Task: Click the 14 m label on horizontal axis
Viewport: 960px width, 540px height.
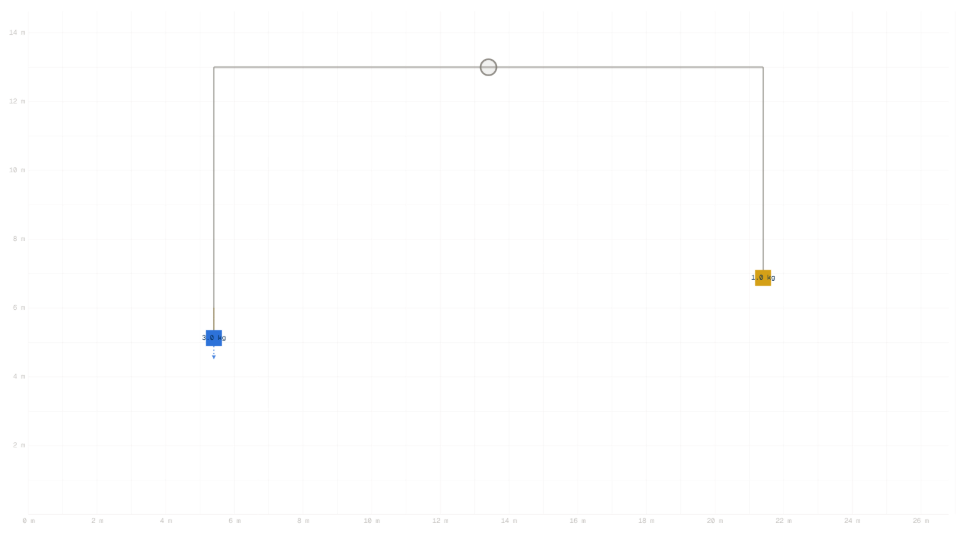Action: click(x=509, y=521)
